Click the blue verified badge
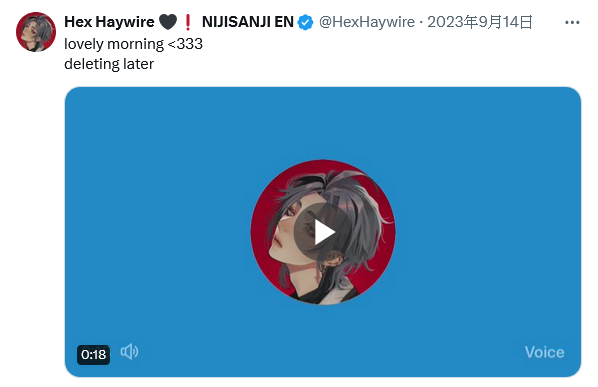Image resolution: width=598 pixels, height=387 pixels. point(305,22)
